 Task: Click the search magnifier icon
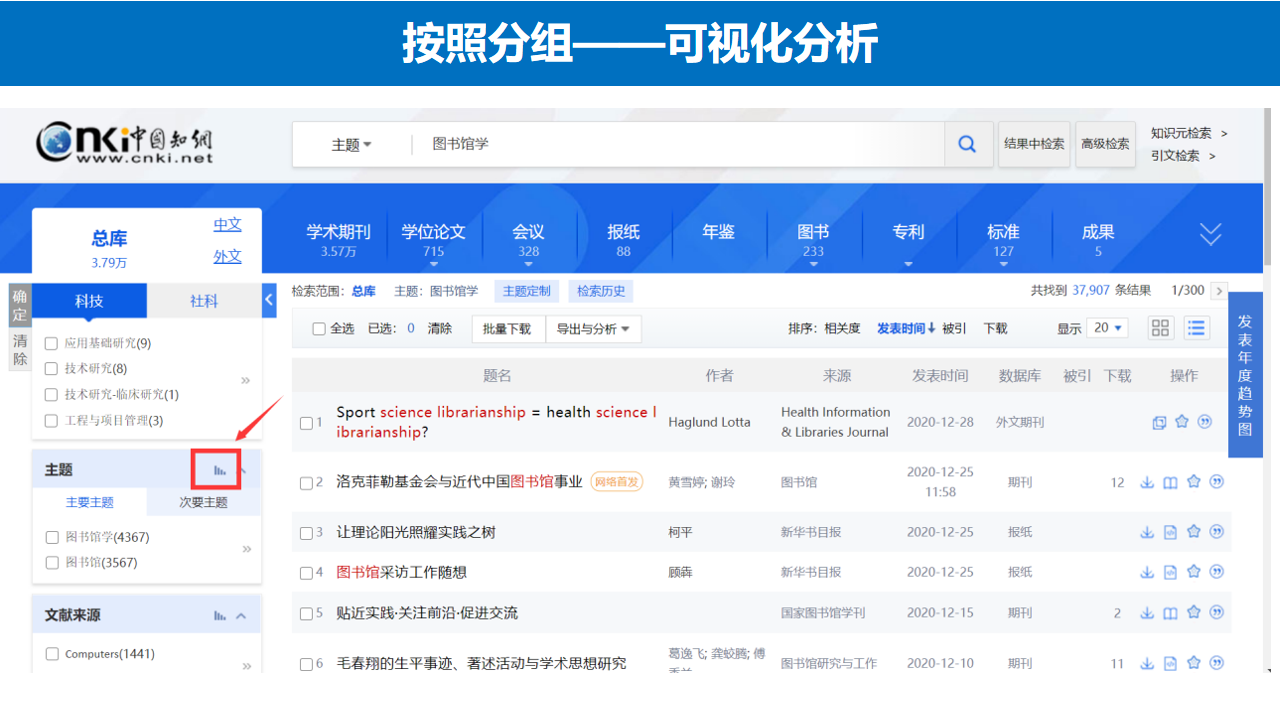tap(967, 144)
